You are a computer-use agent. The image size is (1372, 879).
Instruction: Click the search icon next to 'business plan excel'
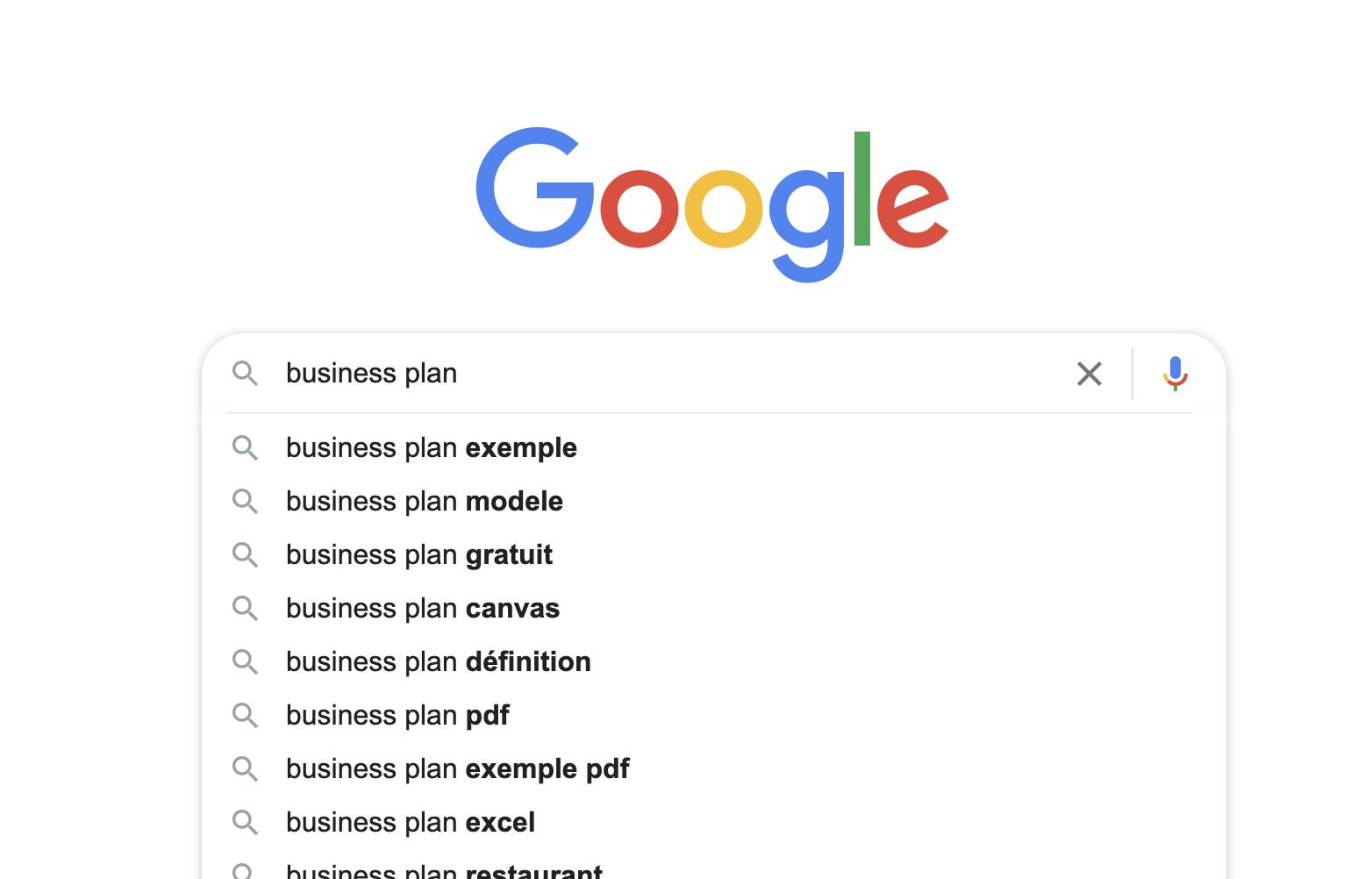tap(246, 822)
